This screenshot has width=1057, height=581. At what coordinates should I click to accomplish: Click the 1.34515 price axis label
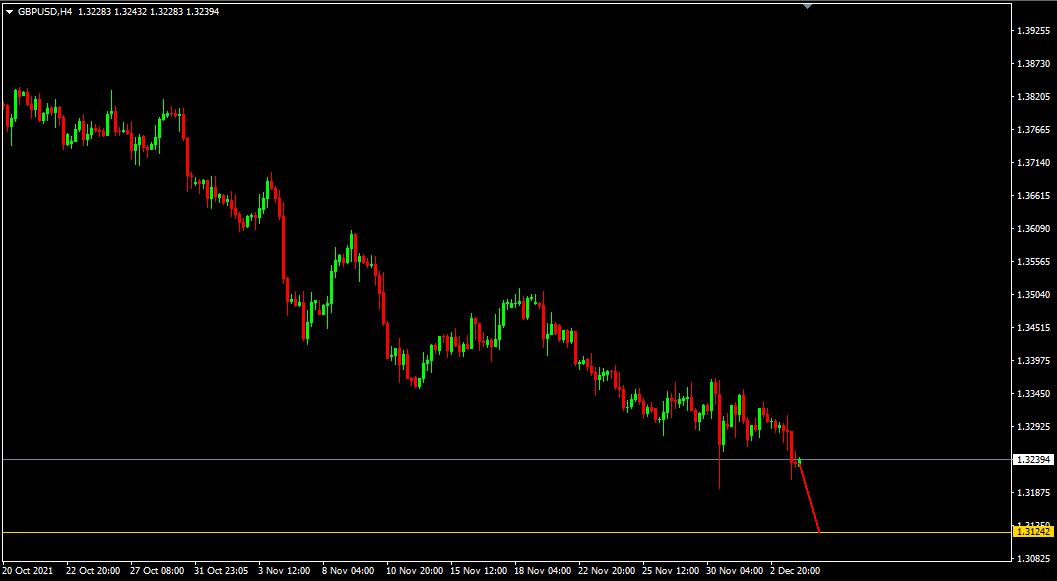(1034, 328)
